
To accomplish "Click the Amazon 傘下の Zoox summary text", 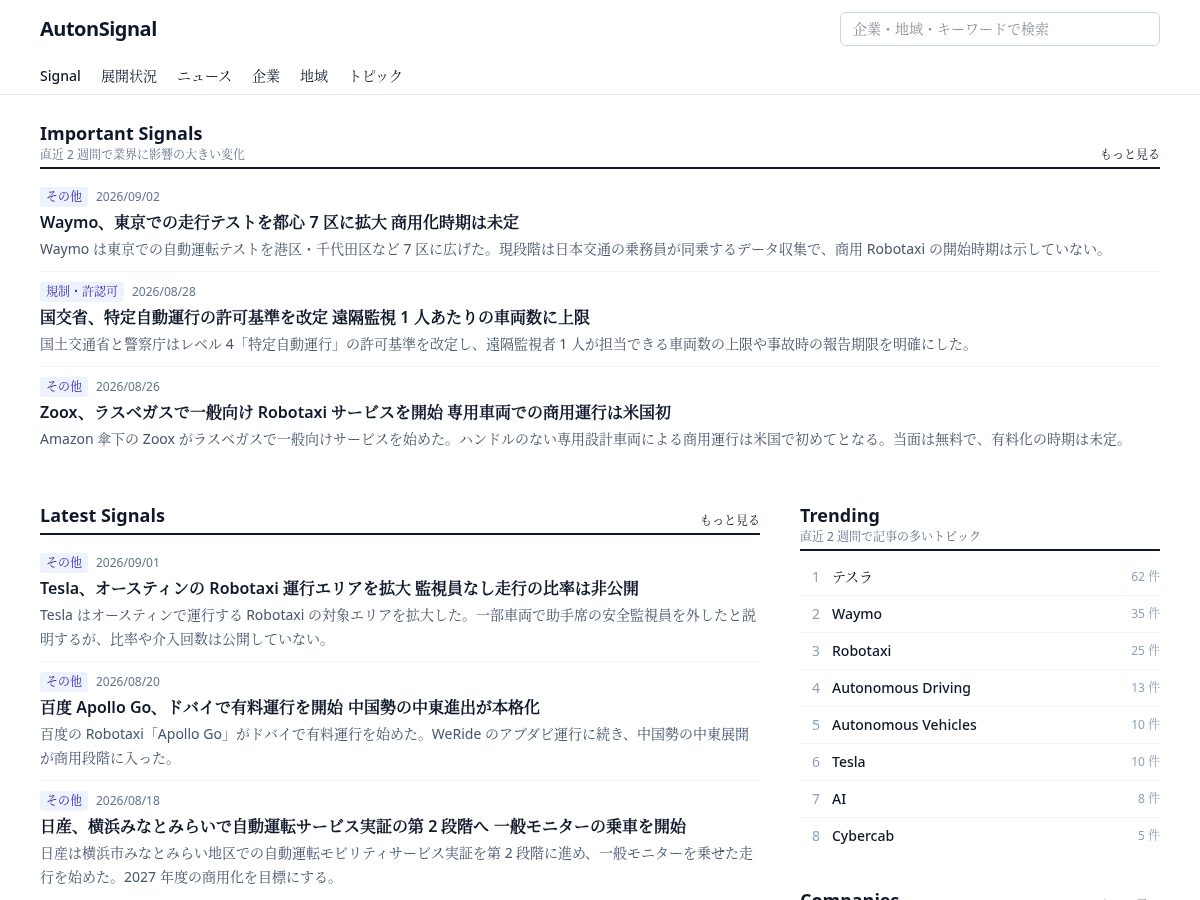I will click(x=583, y=439).
